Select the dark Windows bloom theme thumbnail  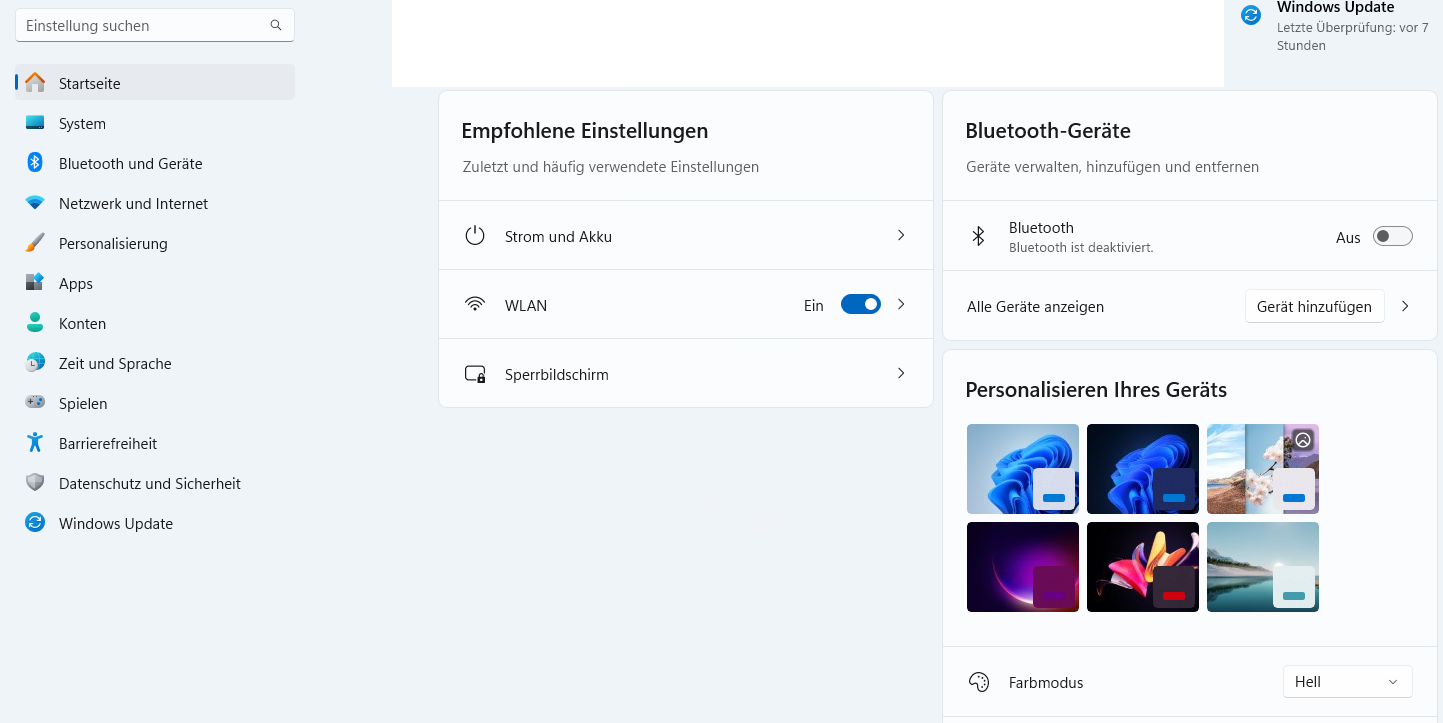pyautogui.click(x=1142, y=469)
